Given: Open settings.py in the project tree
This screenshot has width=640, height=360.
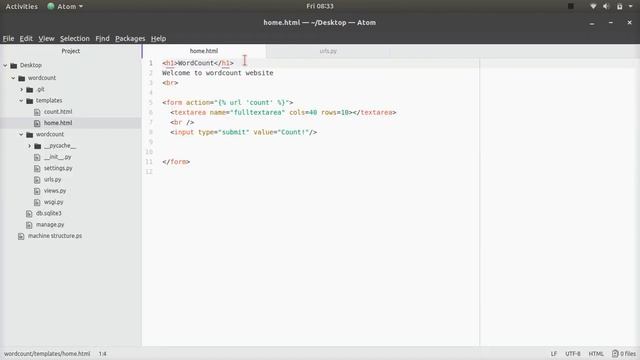Looking at the screenshot, I should [x=58, y=168].
